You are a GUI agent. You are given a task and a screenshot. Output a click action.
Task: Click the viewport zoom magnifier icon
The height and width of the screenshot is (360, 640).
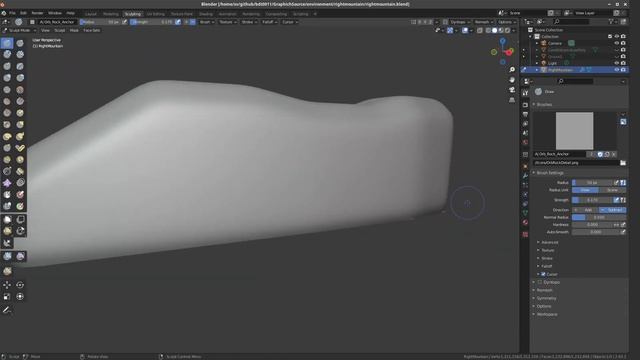(x=512, y=70)
